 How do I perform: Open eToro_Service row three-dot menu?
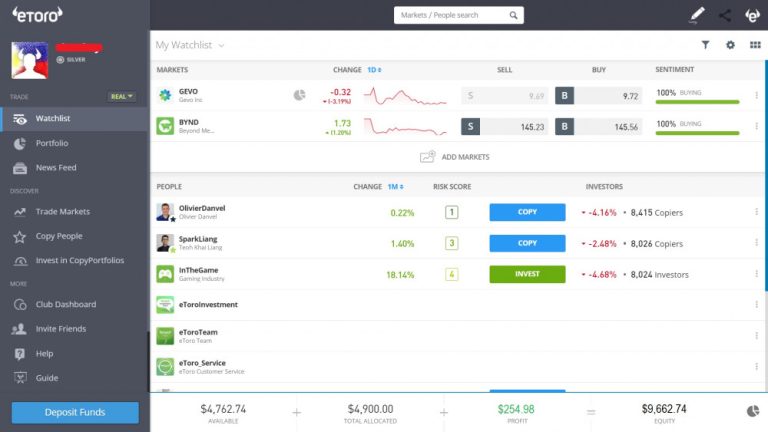pyautogui.click(x=756, y=366)
